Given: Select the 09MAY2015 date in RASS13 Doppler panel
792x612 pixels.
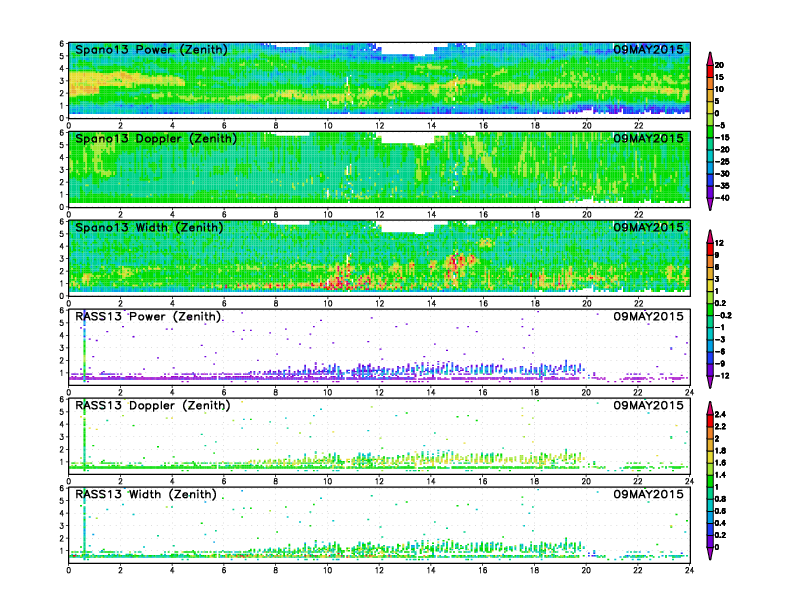Looking at the screenshot, I should coord(648,405).
